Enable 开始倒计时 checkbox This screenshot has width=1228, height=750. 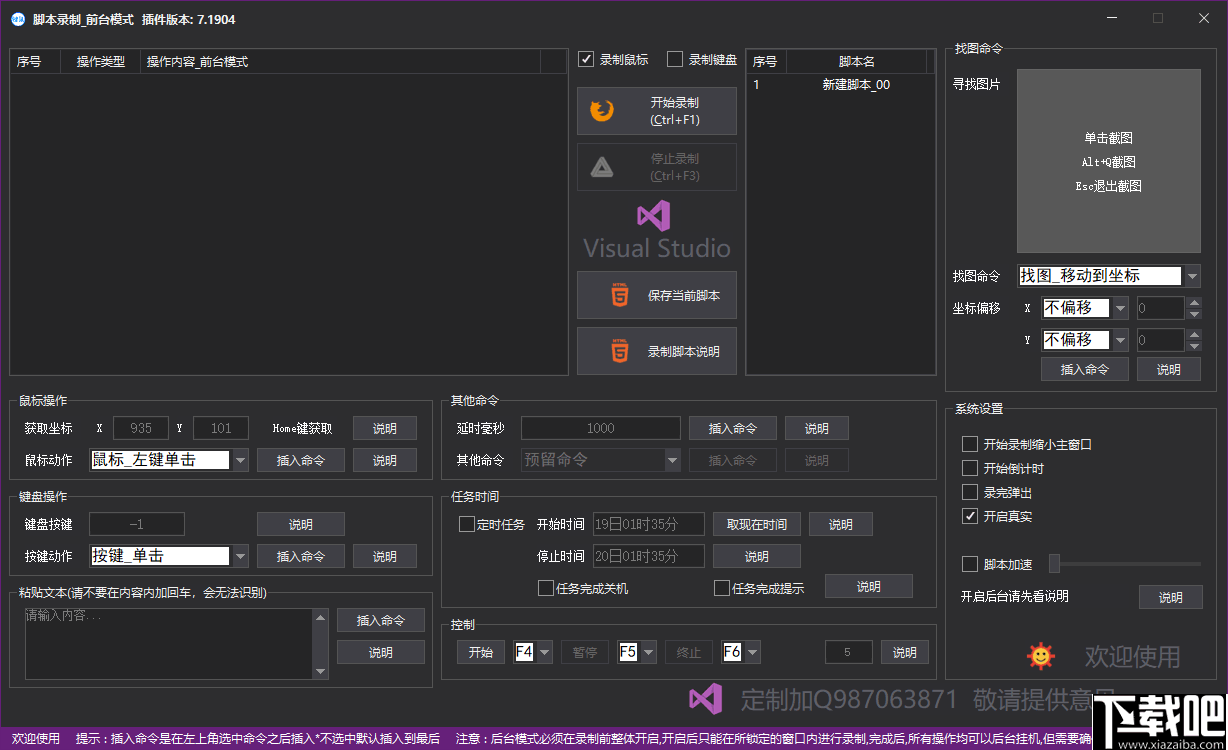pos(969,468)
